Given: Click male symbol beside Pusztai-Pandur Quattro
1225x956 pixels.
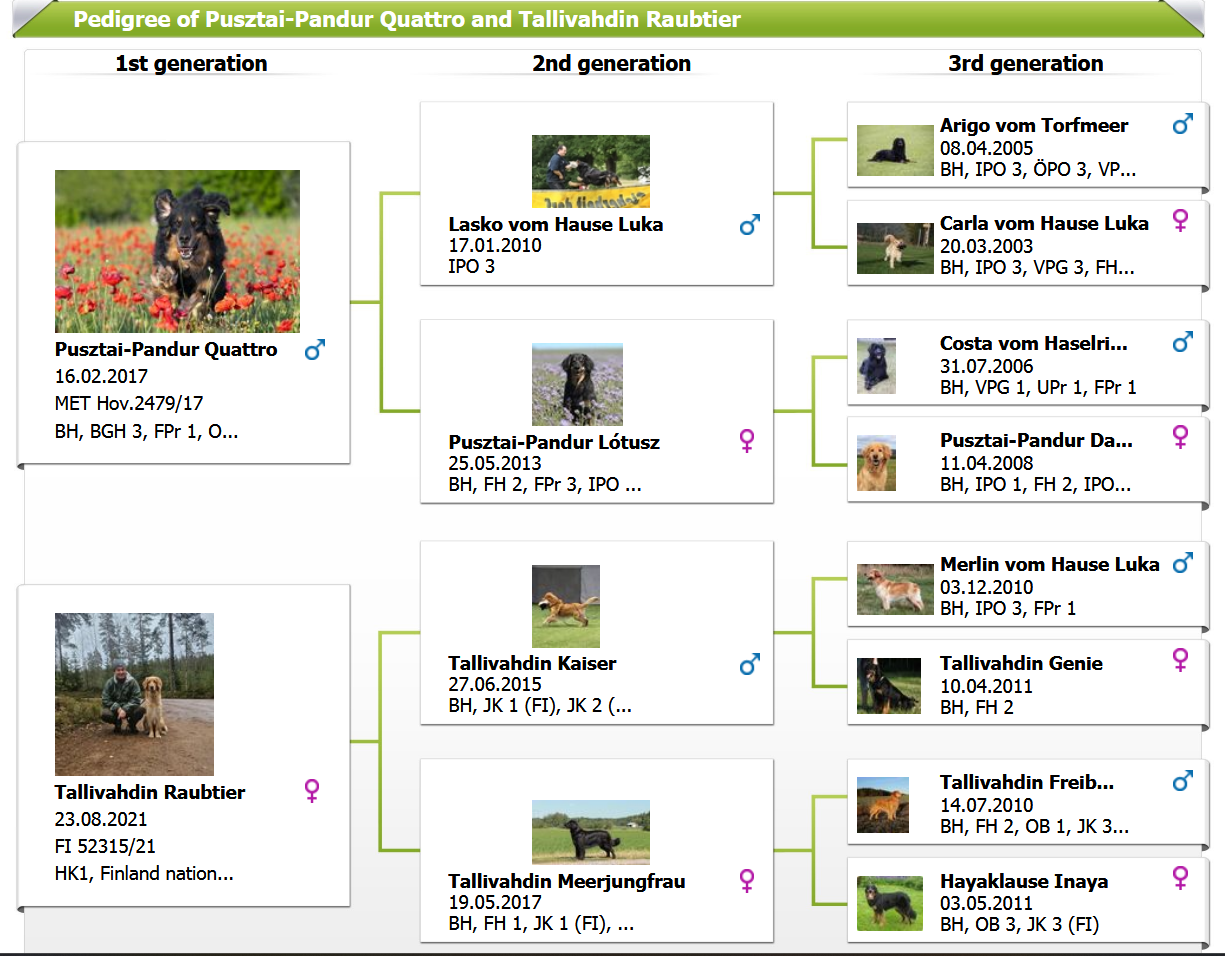Looking at the screenshot, I should click(315, 350).
